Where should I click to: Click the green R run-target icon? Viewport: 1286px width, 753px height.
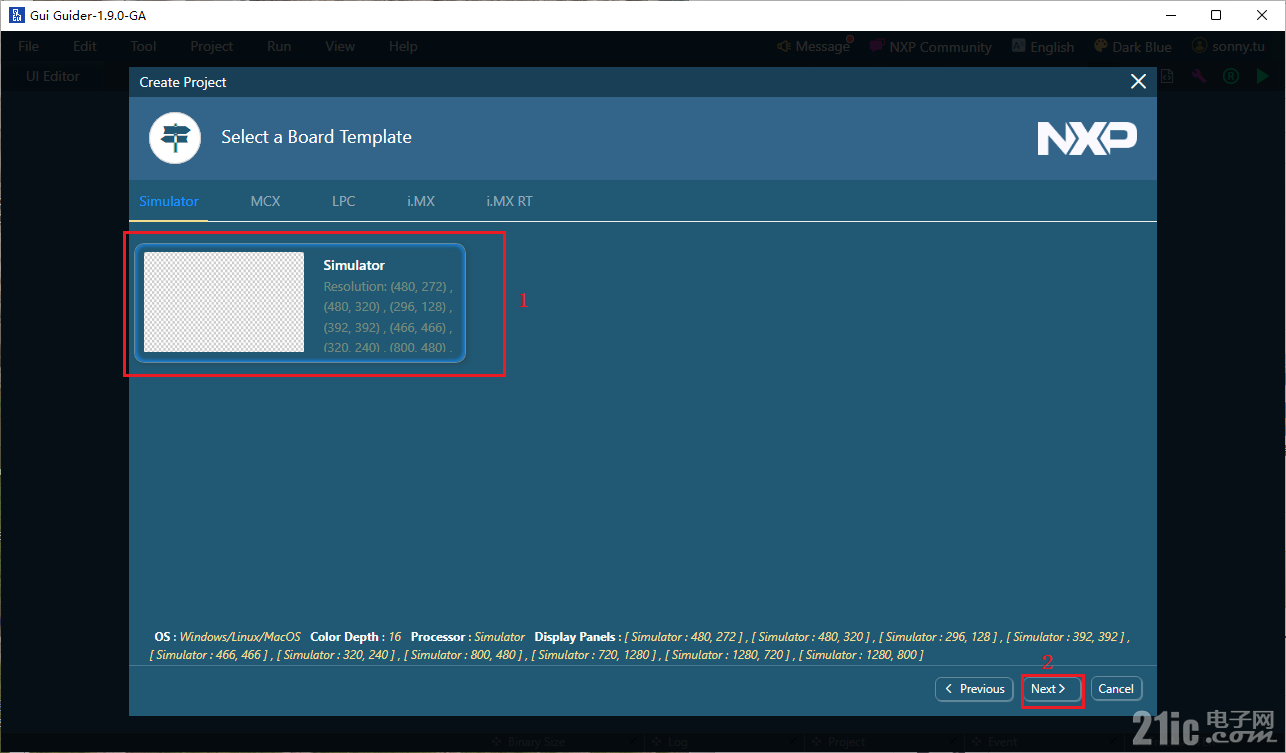1231,76
